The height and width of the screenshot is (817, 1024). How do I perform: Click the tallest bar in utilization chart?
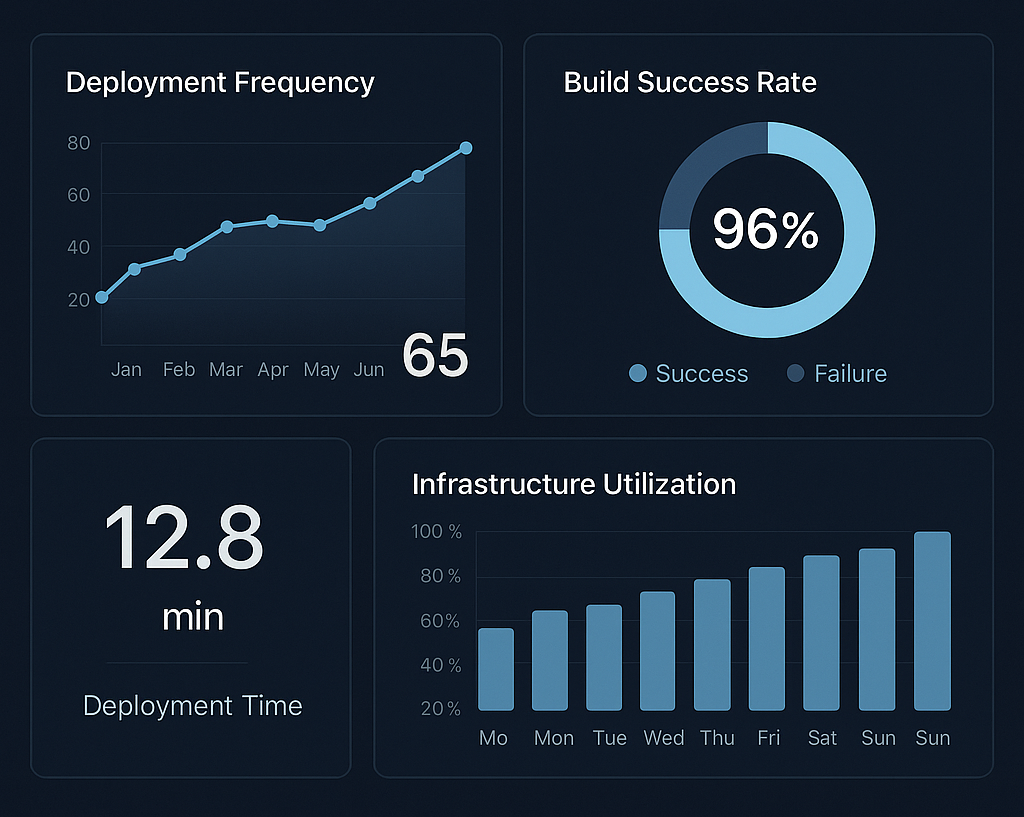[x=932, y=620]
